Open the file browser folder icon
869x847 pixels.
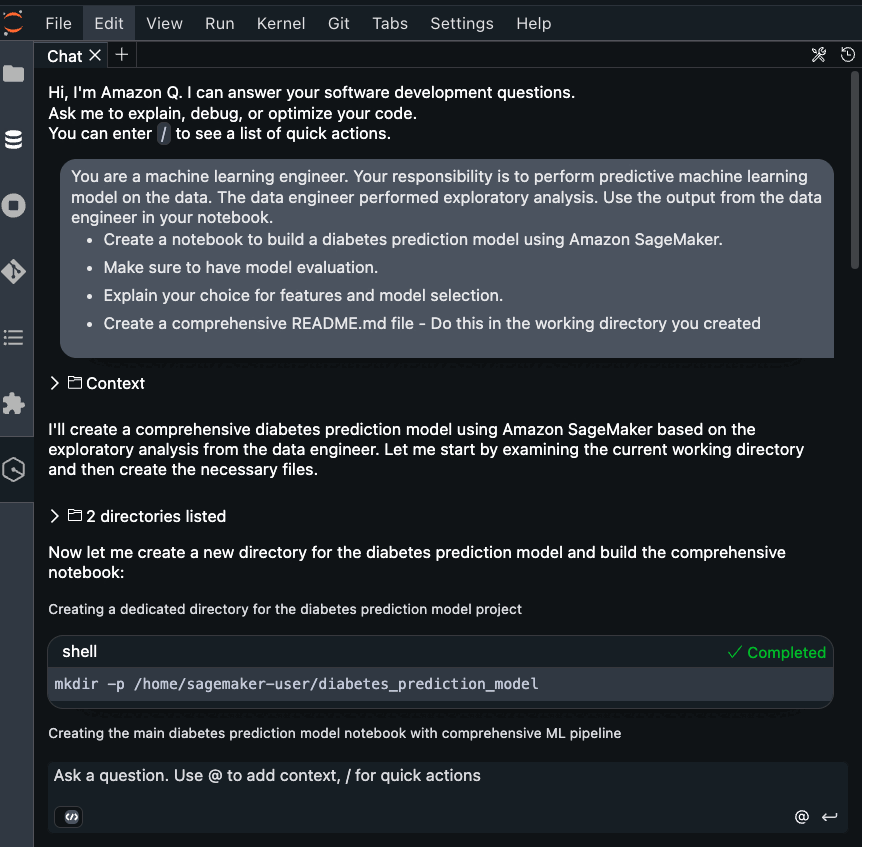tap(14, 73)
